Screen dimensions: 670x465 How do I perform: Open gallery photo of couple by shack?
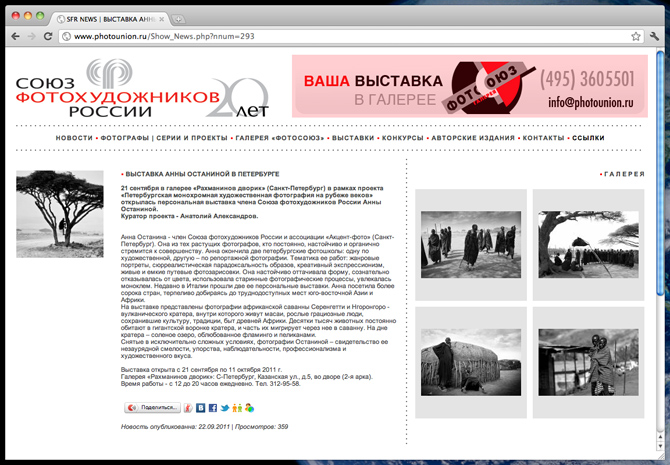(588, 362)
